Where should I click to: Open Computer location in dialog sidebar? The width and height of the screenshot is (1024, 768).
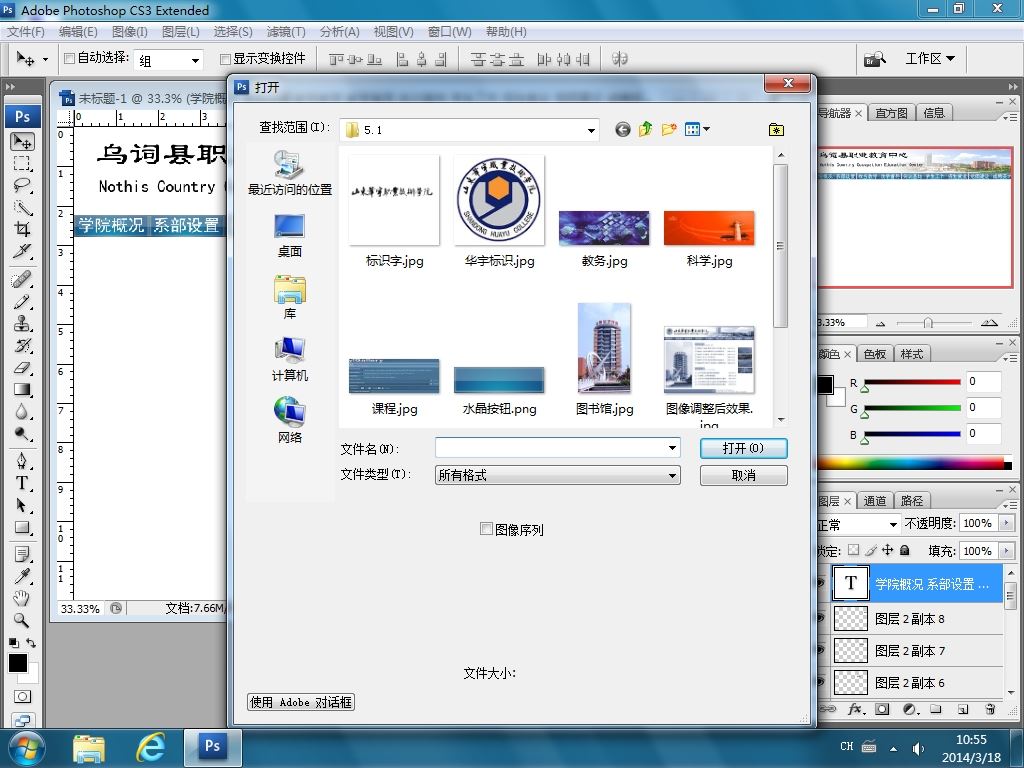(x=290, y=360)
